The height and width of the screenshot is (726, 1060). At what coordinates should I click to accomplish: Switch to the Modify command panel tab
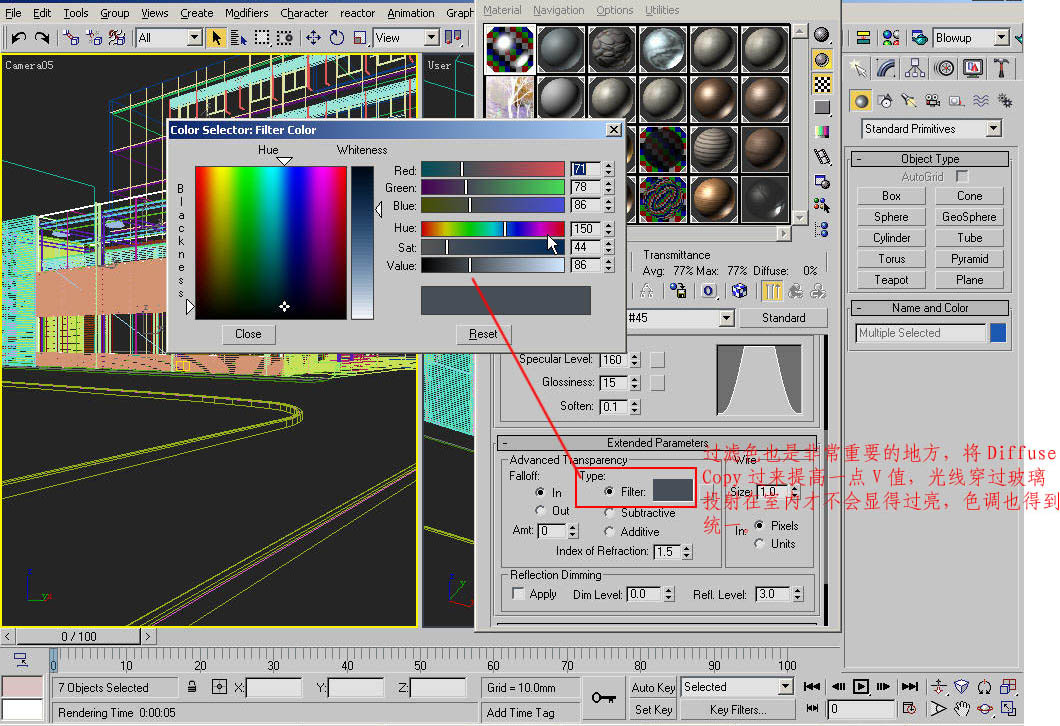pyautogui.click(x=886, y=68)
